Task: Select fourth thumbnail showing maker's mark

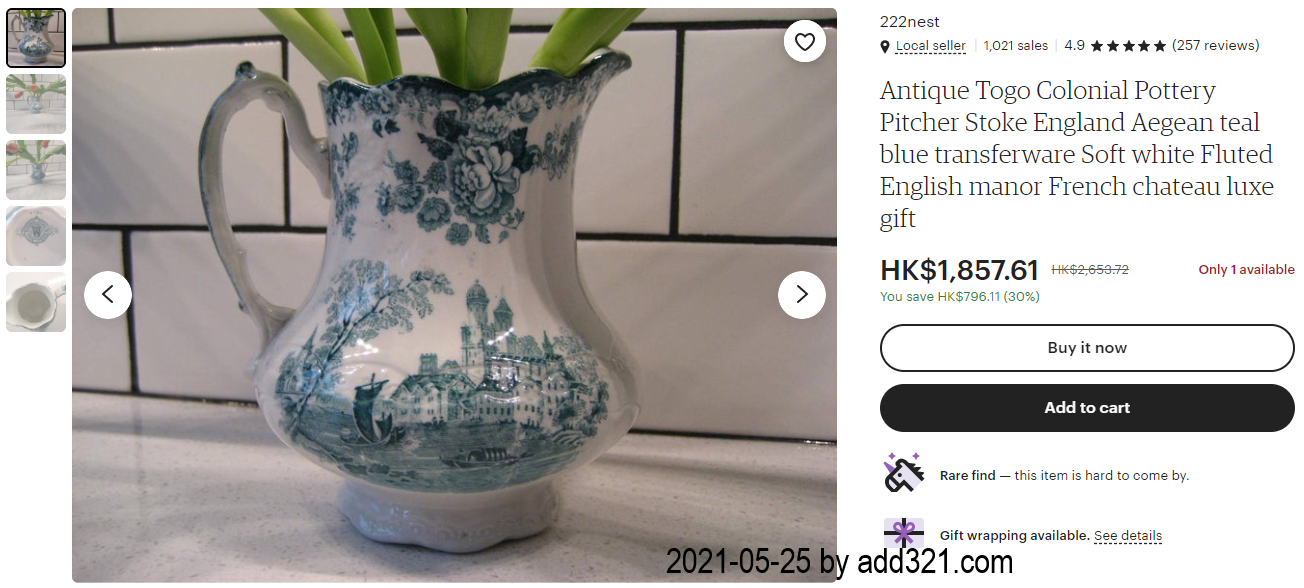Action: coord(36,236)
